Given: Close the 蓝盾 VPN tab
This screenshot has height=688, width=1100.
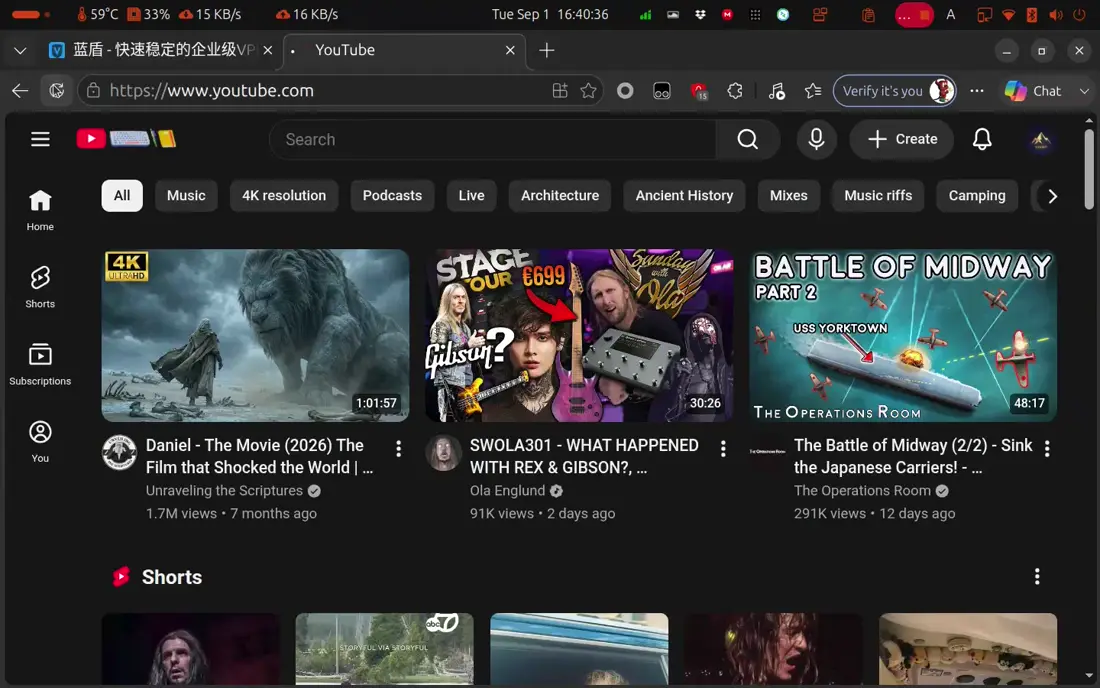Looking at the screenshot, I should [x=267, y=50].
